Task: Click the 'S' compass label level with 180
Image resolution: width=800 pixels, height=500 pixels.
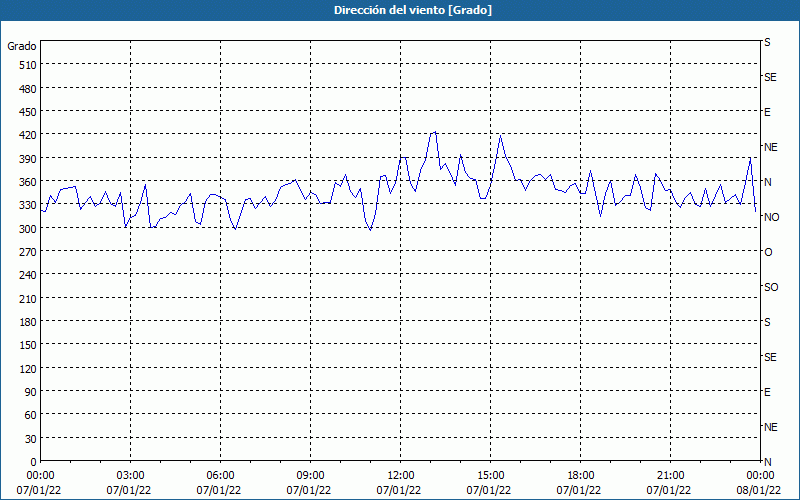Action: (767, 322)
